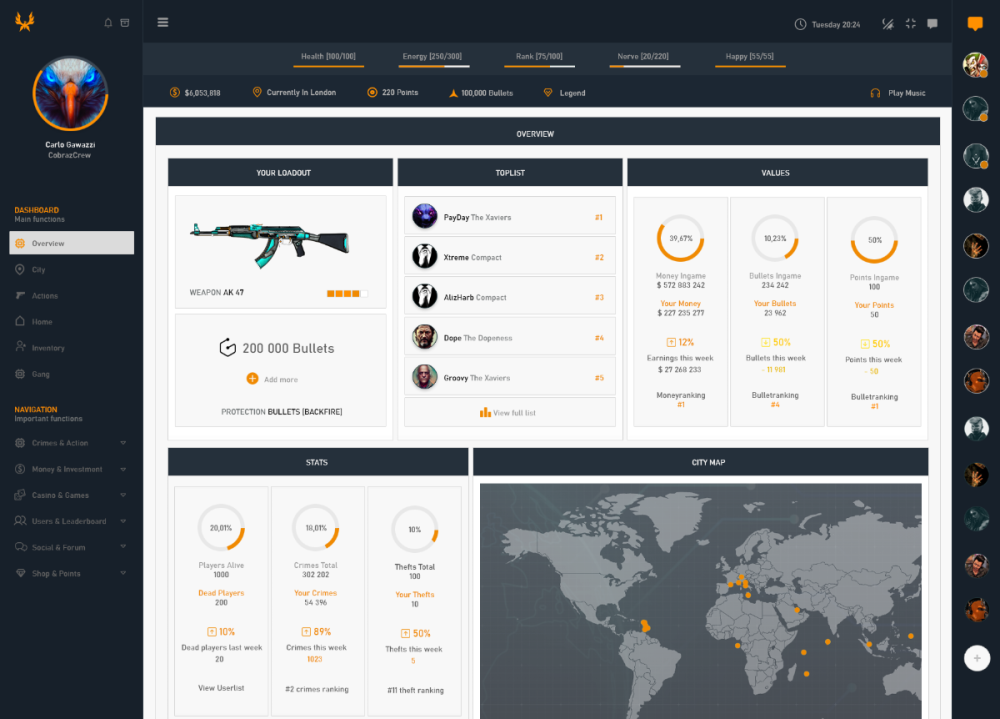Click the archive box icon beside the bell
Viewport: 1000px width, 719px height.
coord(125,23)
